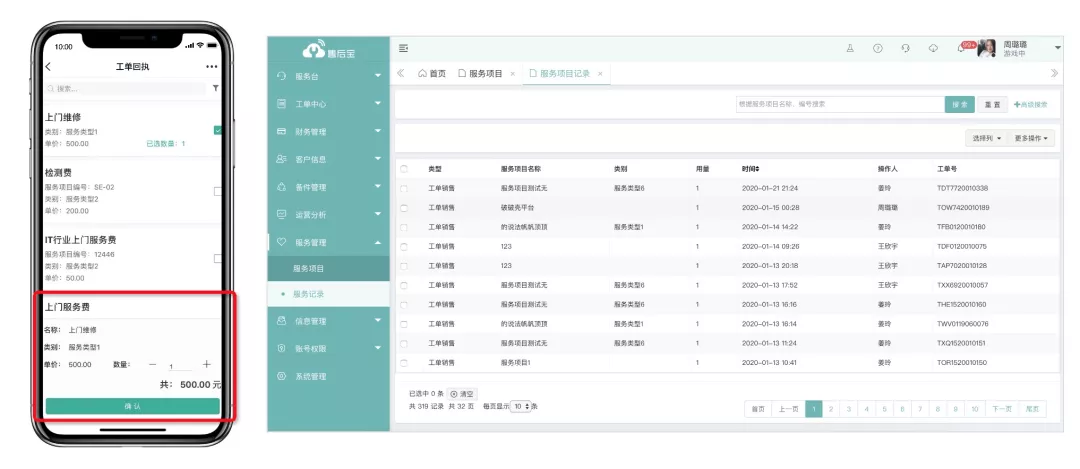Select 服务项目 in sidebar submenu

click(x=309, y=268)
